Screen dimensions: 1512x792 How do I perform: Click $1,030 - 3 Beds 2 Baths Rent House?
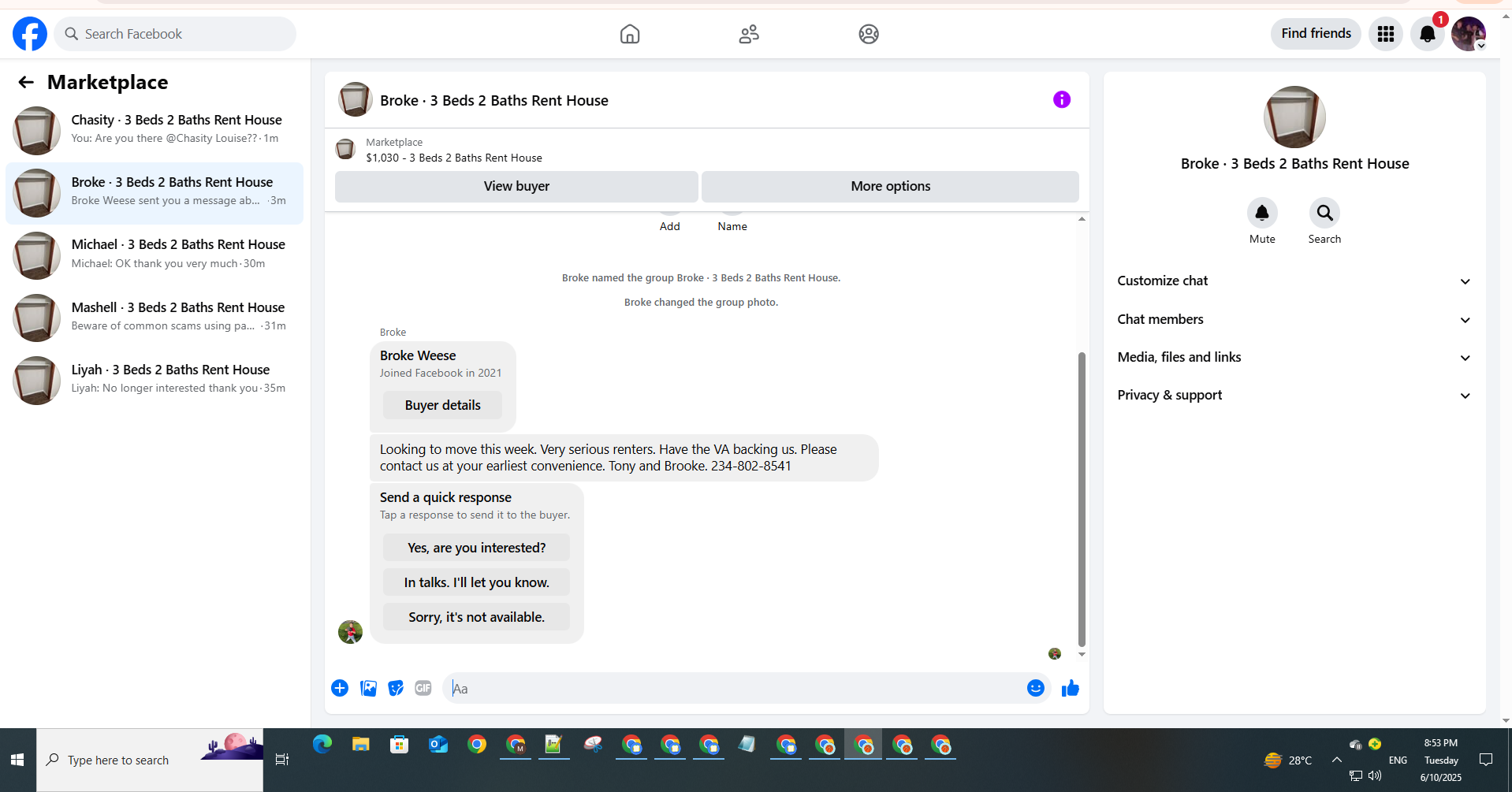[454, 158]
